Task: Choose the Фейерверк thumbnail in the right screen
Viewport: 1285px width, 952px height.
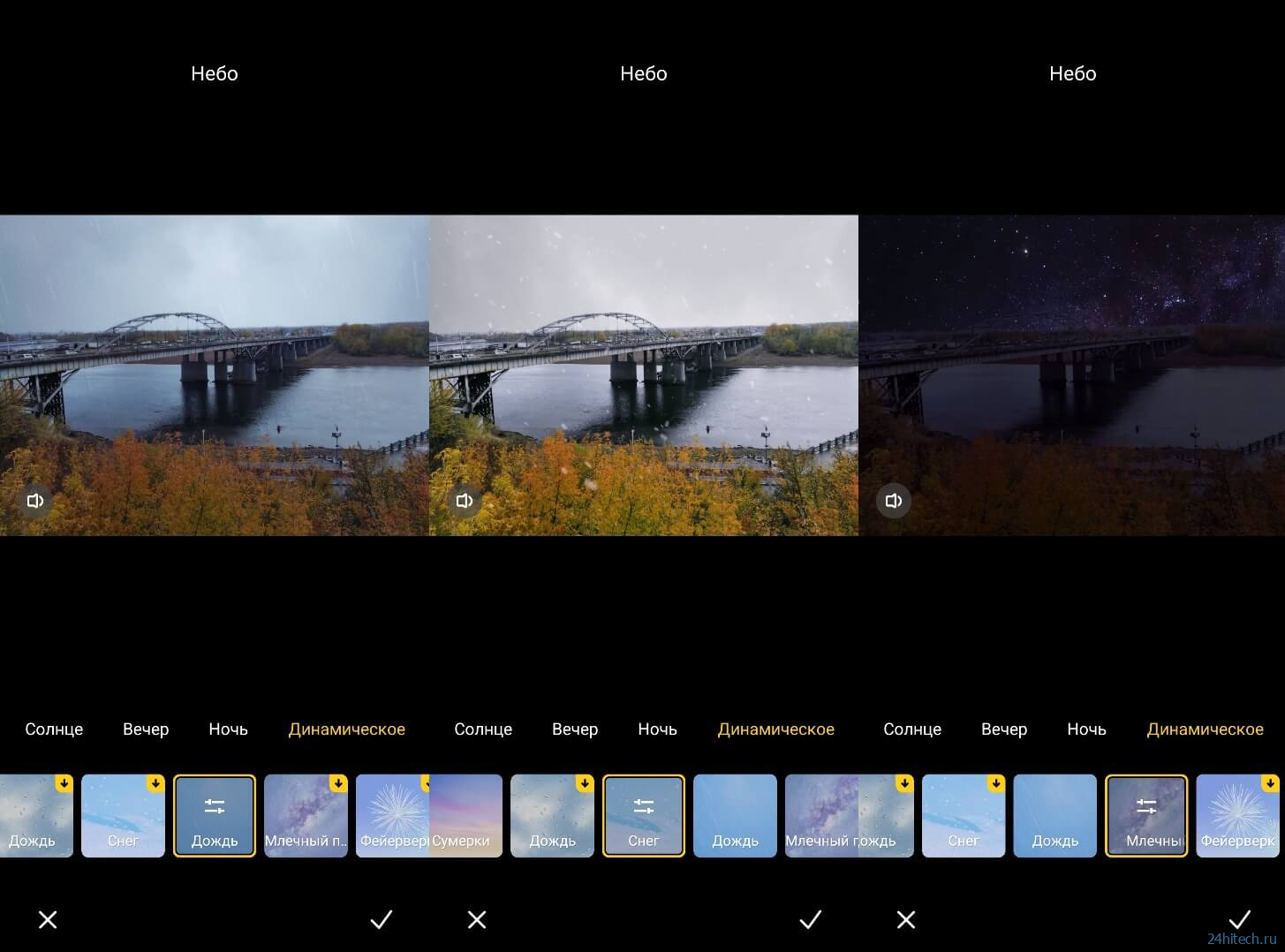Action: click(1238, 816)
